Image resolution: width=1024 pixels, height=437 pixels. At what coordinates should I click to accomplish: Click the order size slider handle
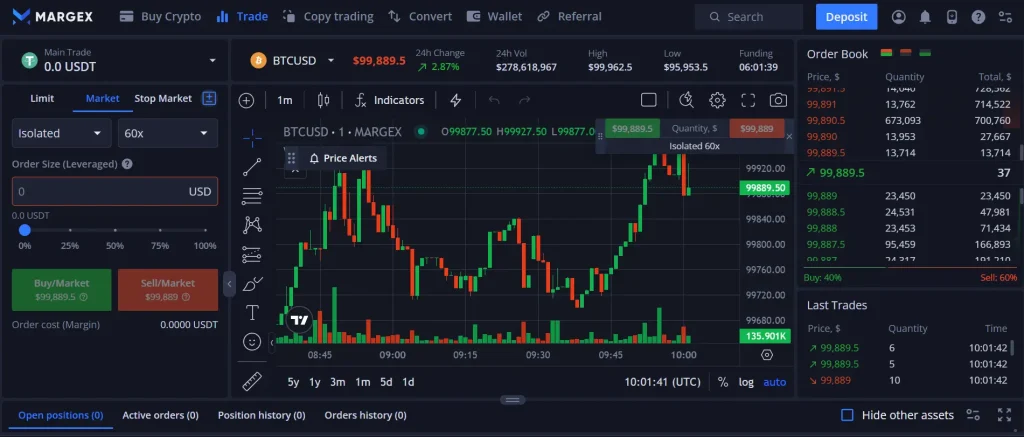[25, 230]
